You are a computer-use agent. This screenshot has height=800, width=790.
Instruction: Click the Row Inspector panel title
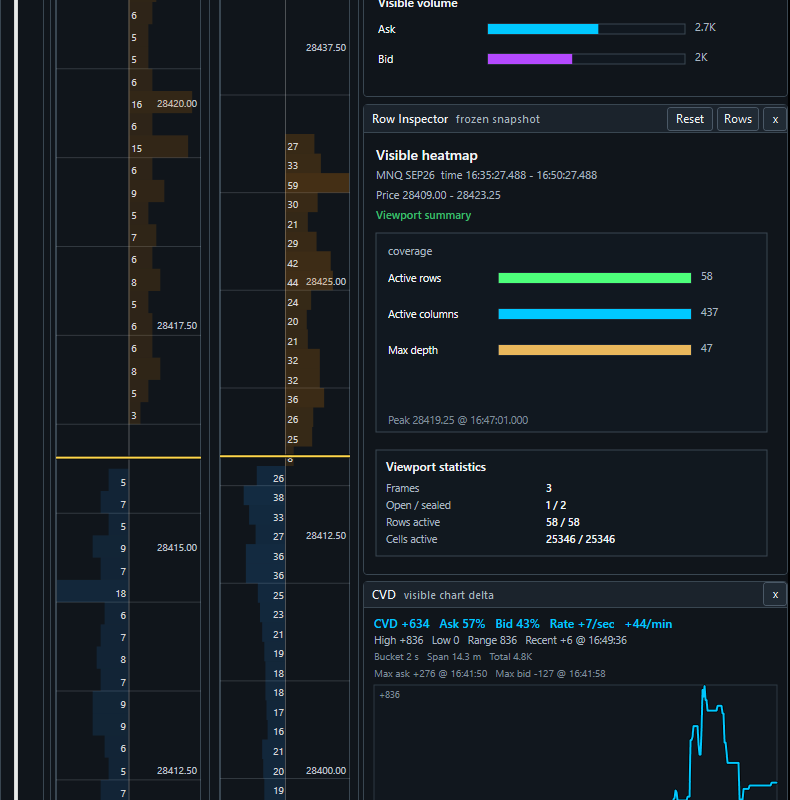(410, 119)
